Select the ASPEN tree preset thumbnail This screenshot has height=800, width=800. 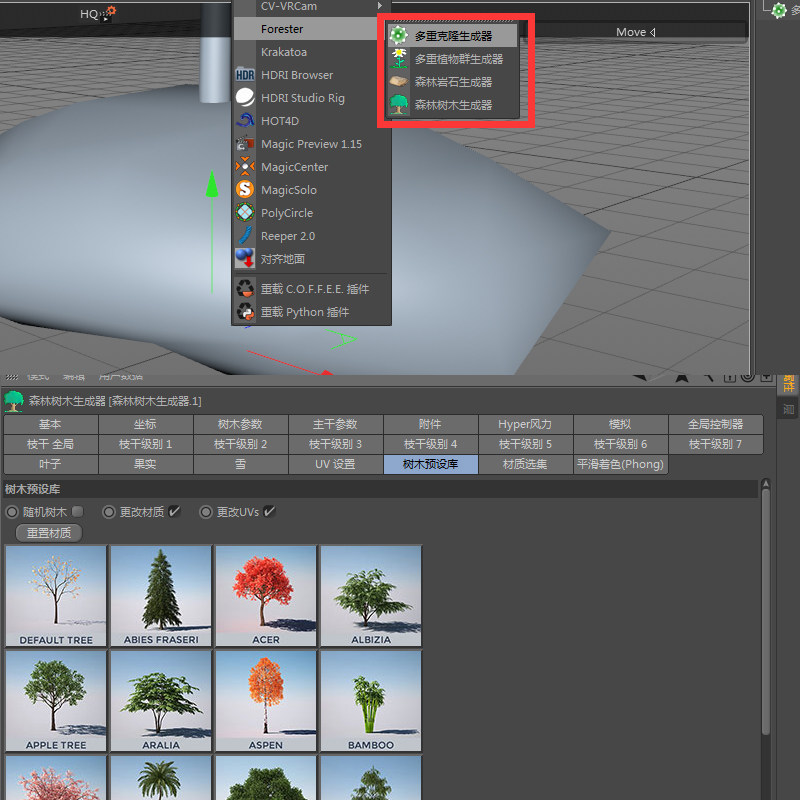pyautogui.click(x=265, y=700)
